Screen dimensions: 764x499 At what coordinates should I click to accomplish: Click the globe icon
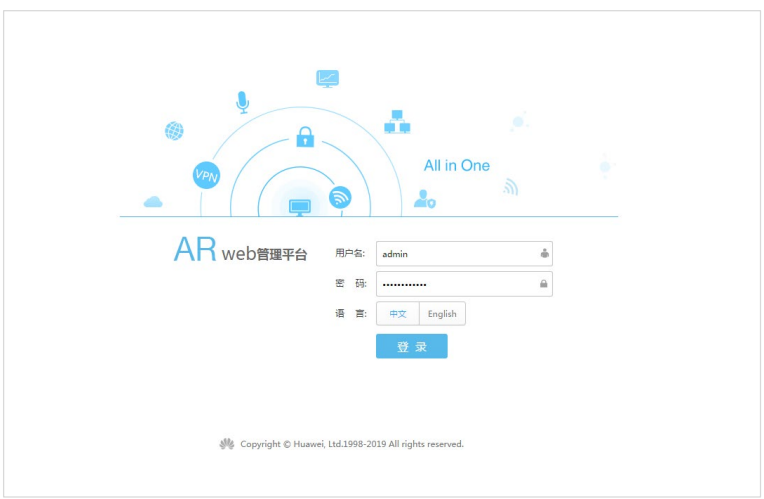coord(174,131)
